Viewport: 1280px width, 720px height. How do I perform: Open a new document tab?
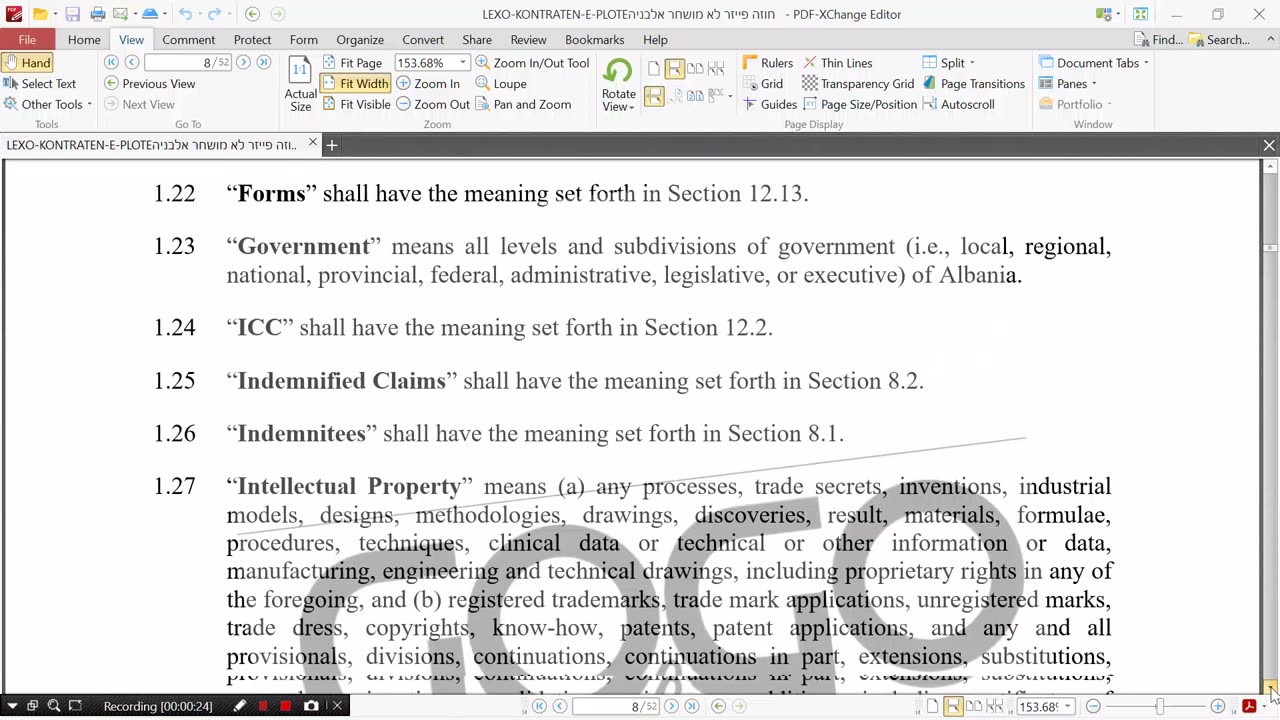coord(332,146)
